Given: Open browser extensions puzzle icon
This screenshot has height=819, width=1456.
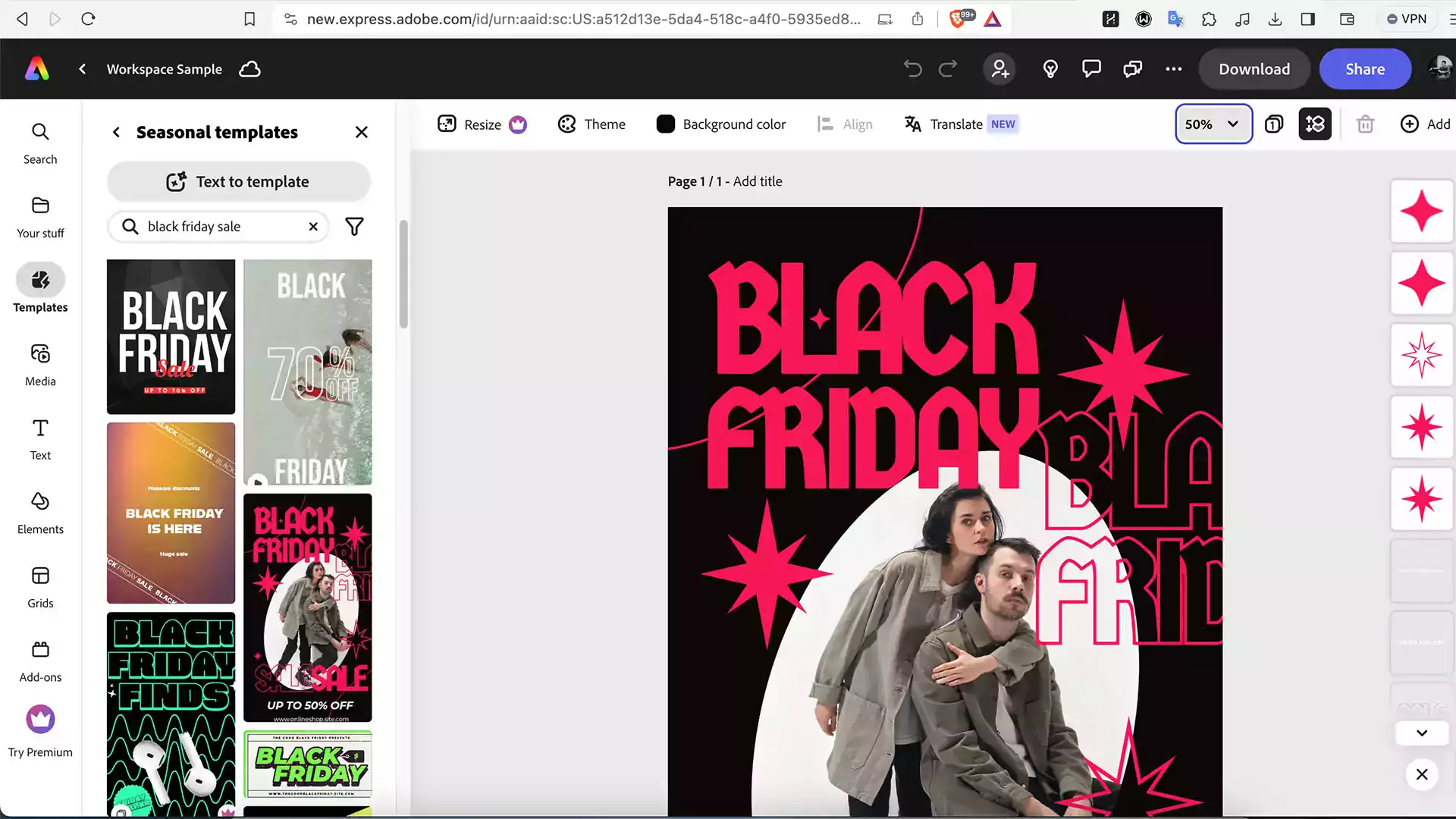Looking at the screenshot, I should [x=1209, y=19].
